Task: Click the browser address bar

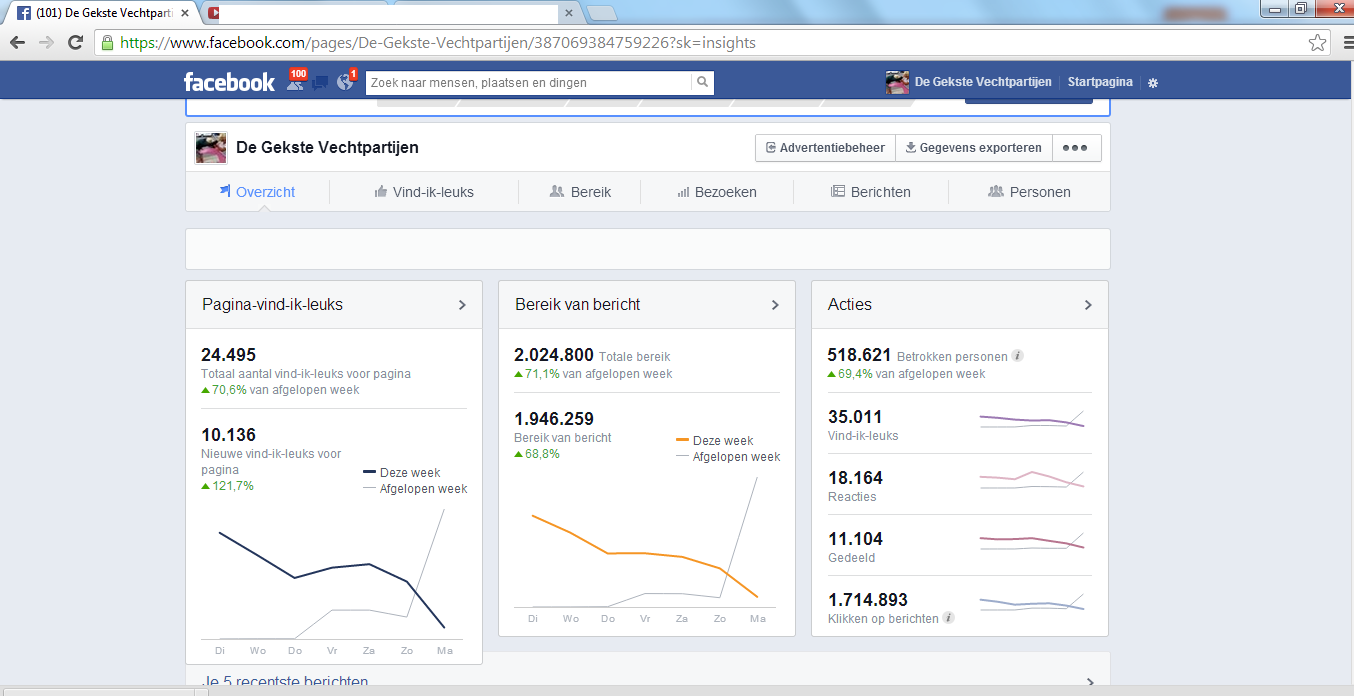Action: (x=712, y=43)
